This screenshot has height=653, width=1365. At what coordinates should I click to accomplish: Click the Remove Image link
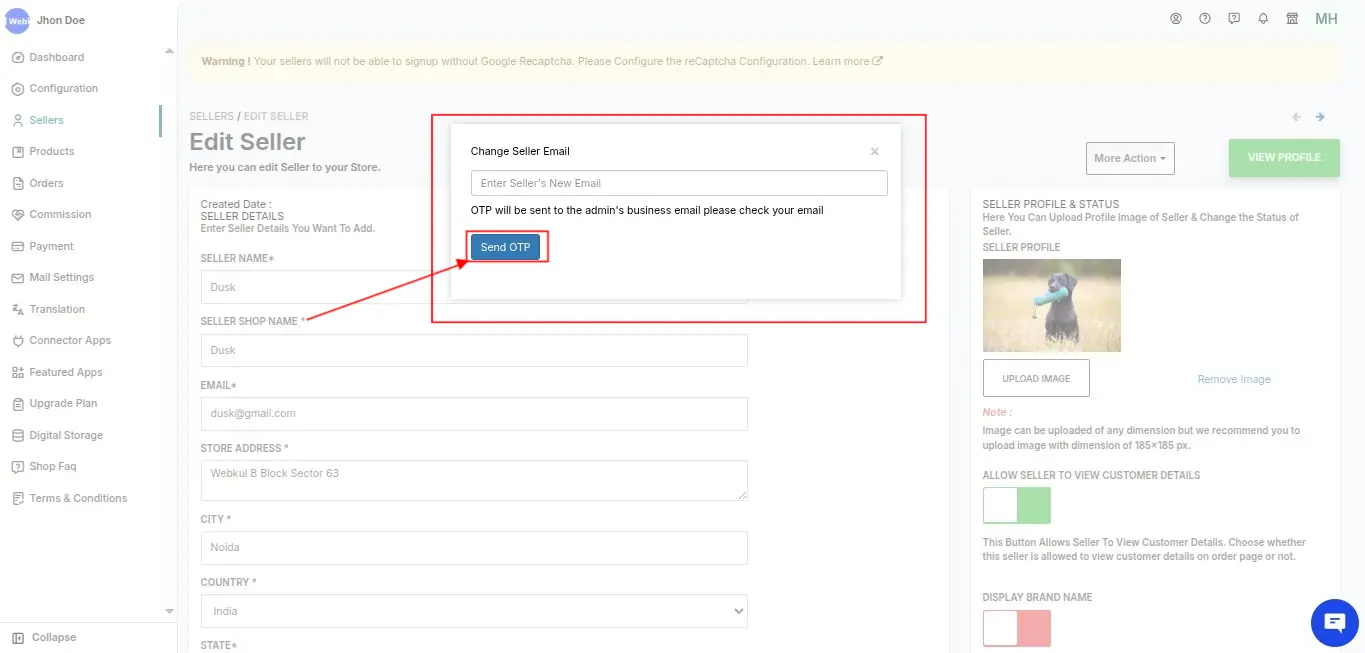(1234, 379)
